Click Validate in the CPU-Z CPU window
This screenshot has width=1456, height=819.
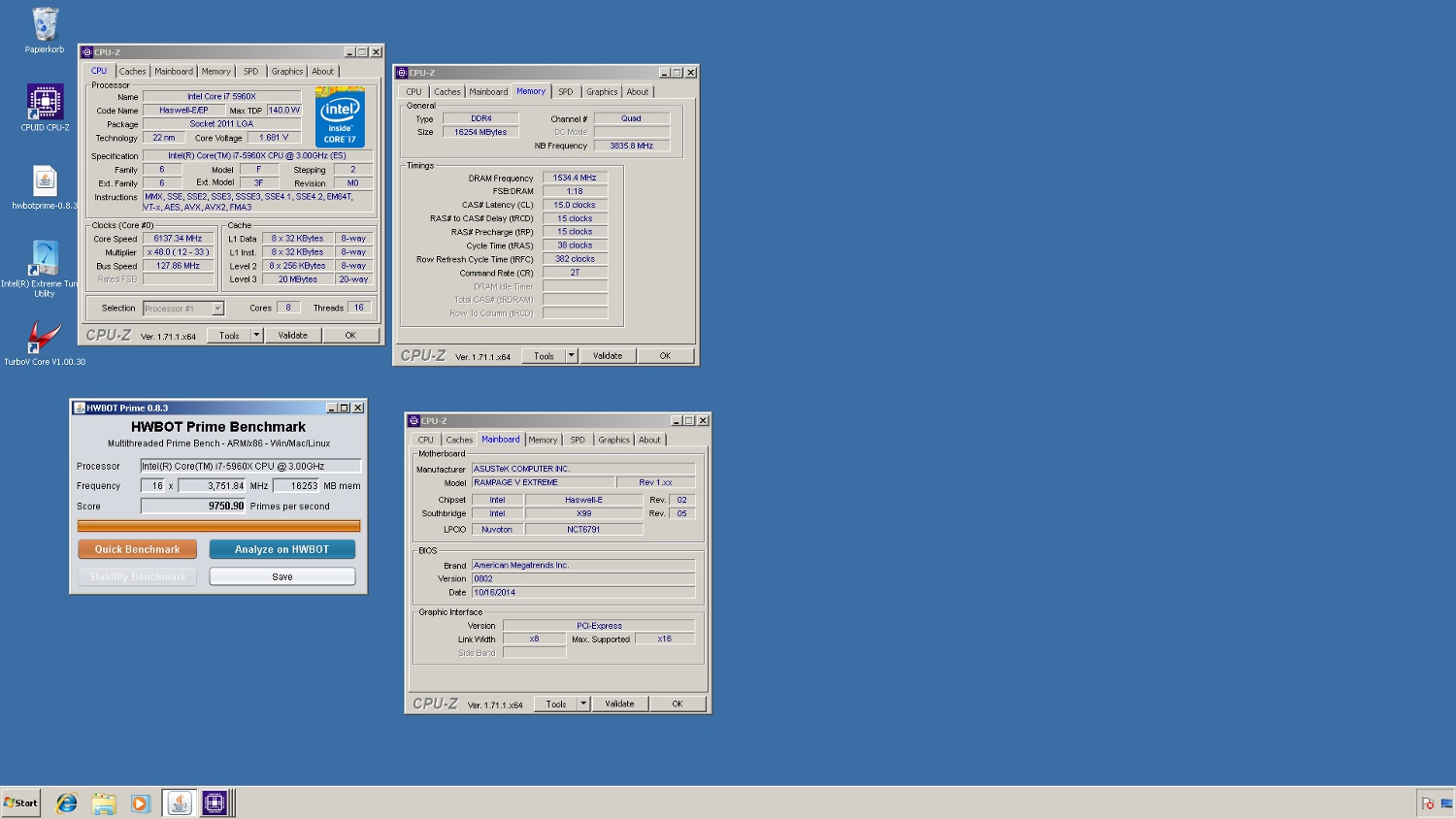293,336
